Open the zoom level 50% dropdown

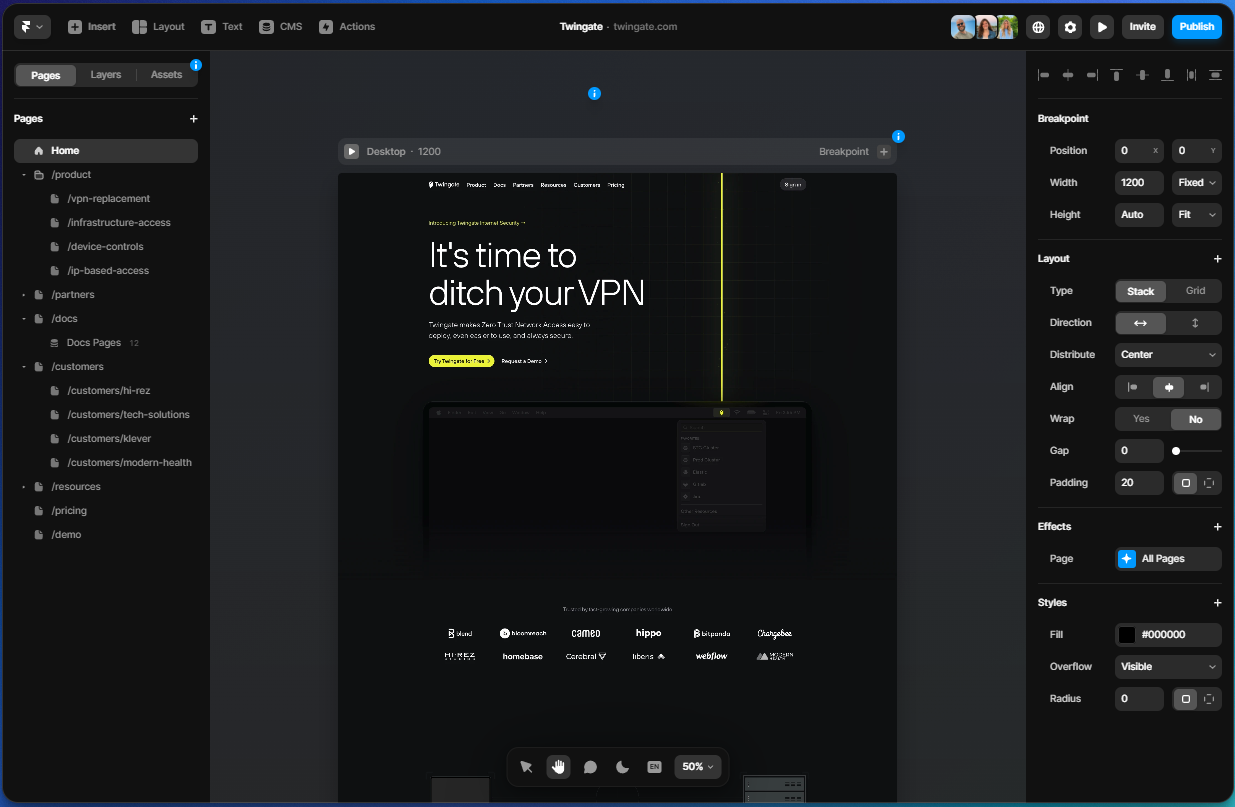697,766
